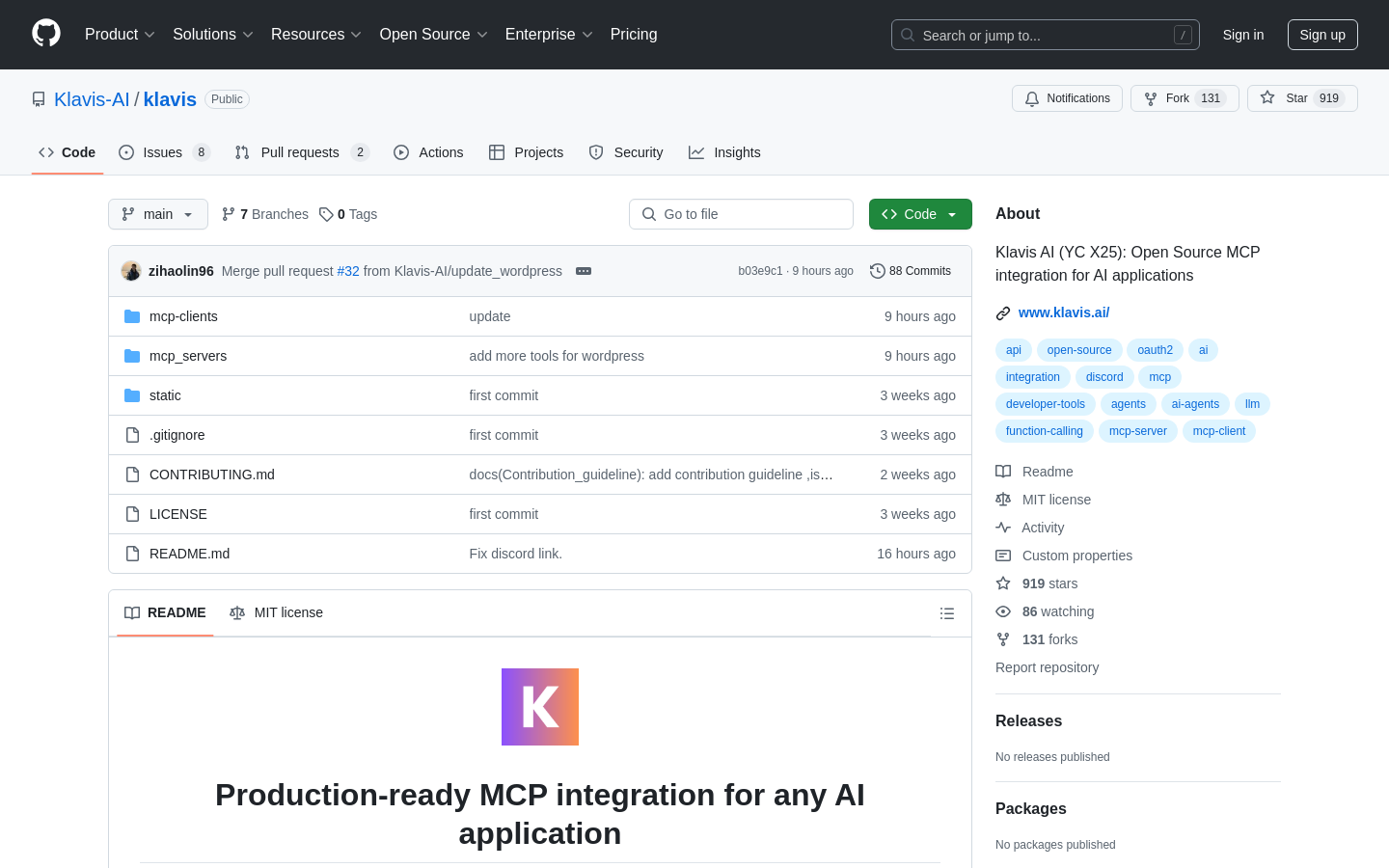
Task: Click the star icon in Star button
Action: (1267, 97)
